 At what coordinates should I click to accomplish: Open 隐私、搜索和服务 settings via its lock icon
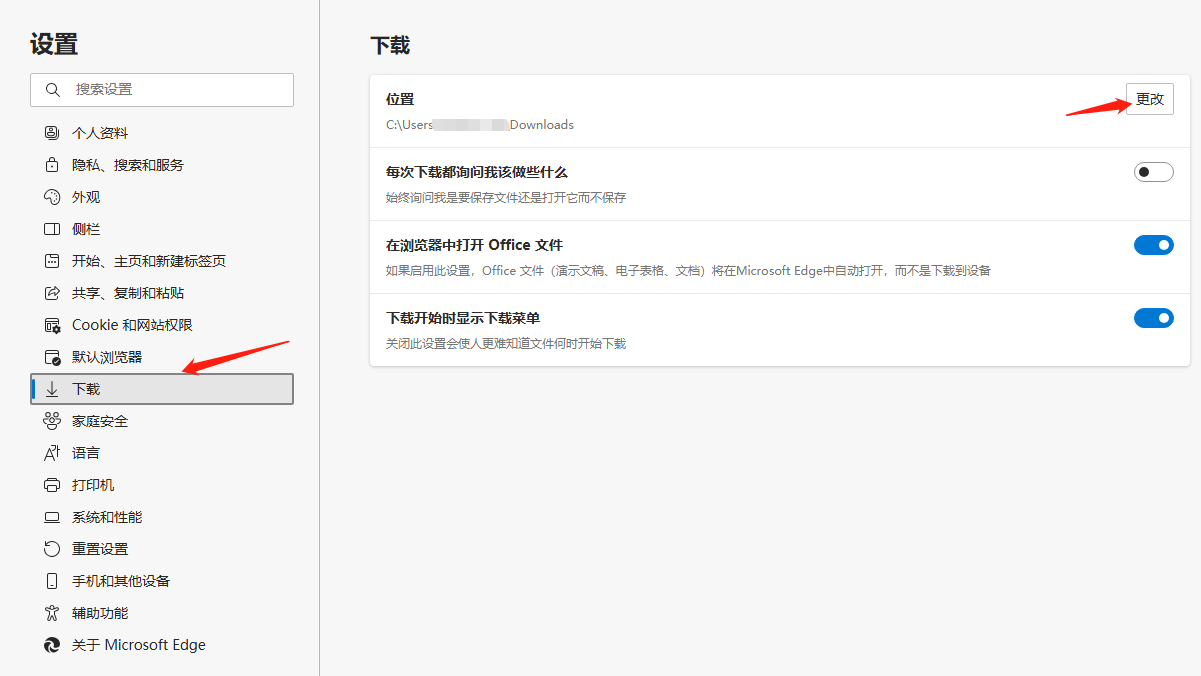[54, 164]
